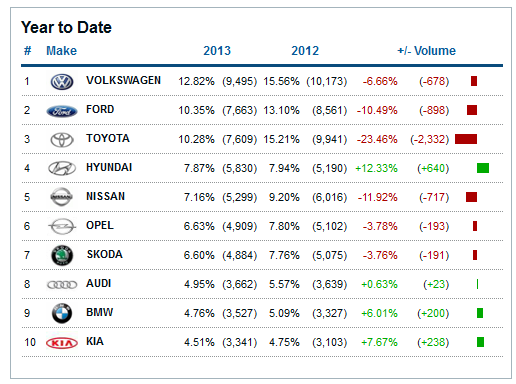516x384 pixels.
Task: Select the TOYOTA make name
Action: pyautogui.click(x=108, y=138)
